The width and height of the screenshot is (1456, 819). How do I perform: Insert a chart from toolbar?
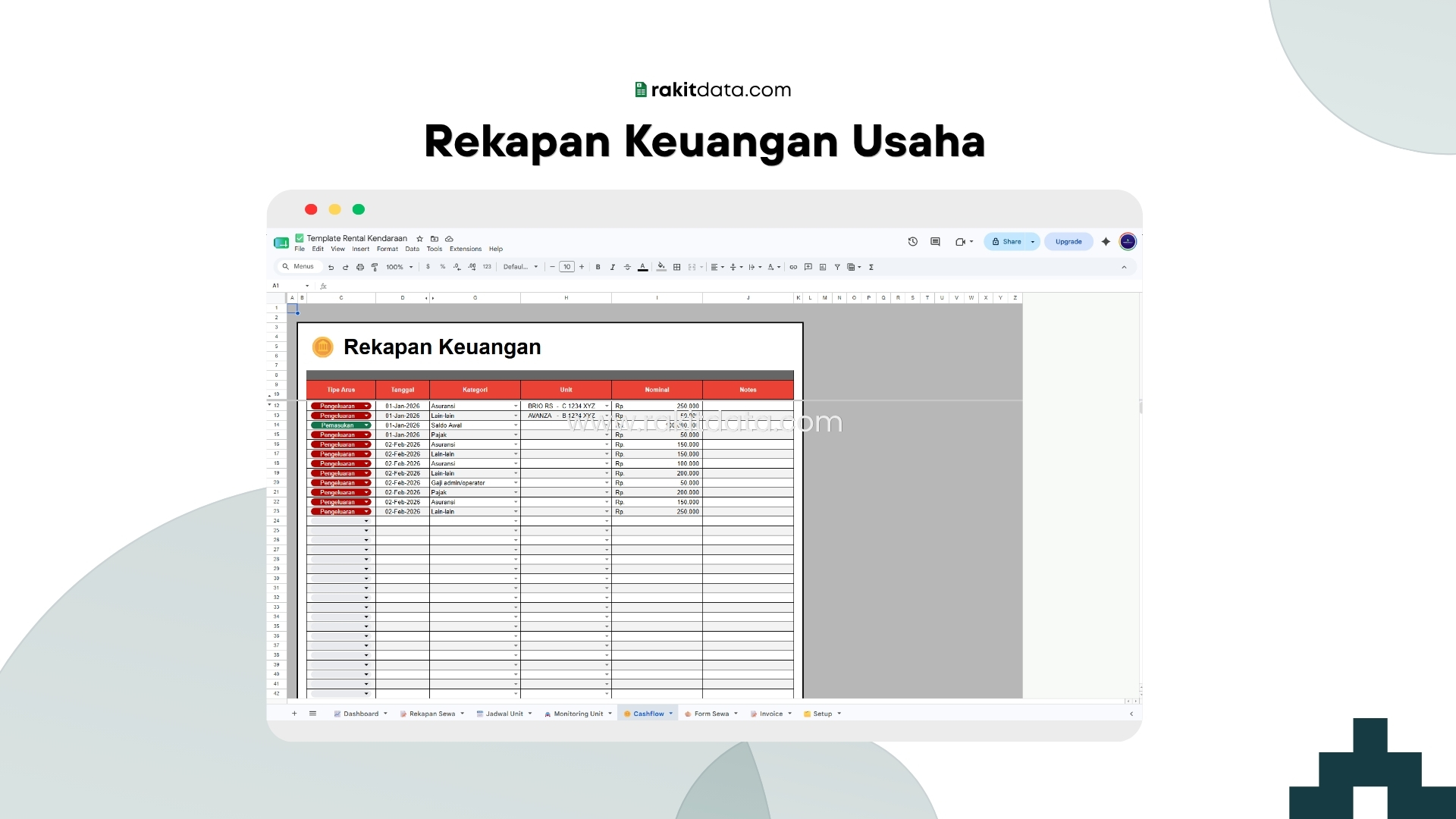[823, 267]
